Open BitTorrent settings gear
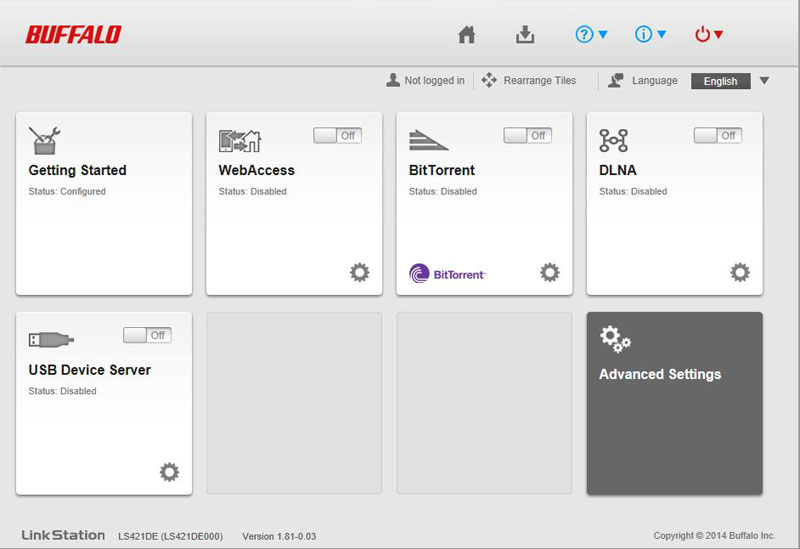The image size is (800, 549). click(549, 272)
